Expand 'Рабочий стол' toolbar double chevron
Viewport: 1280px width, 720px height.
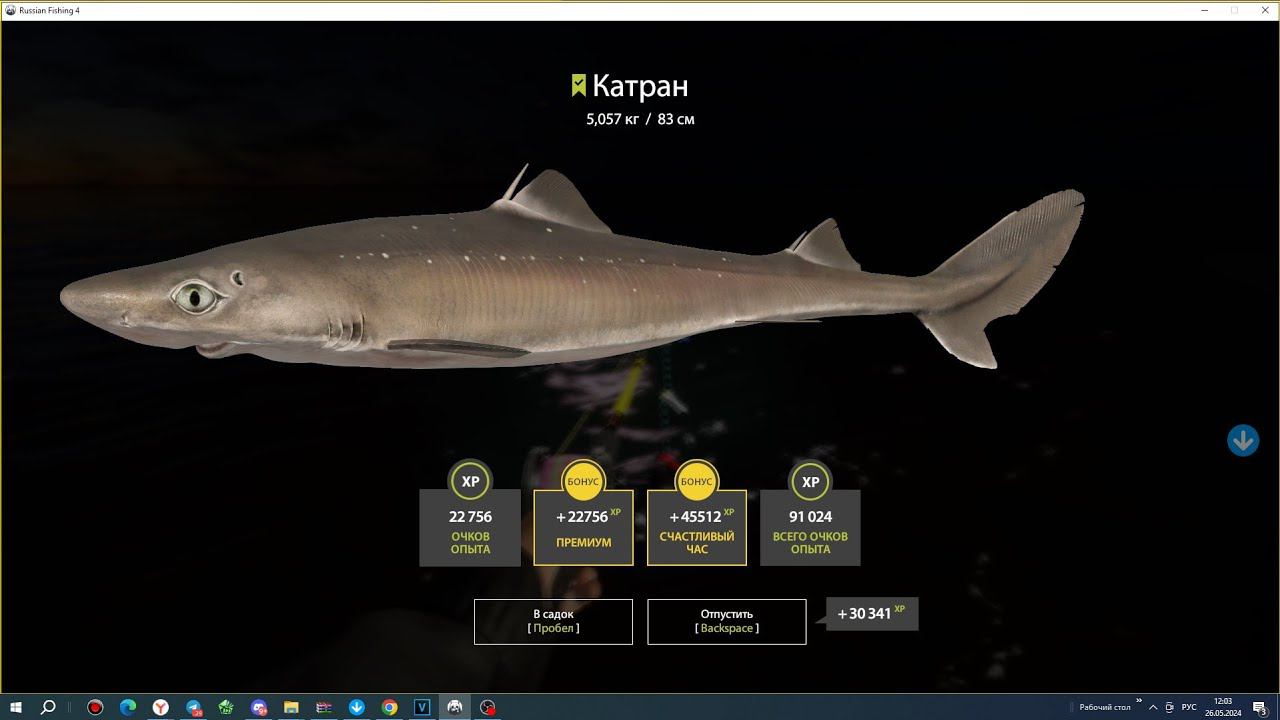pyautogui.click(x=1139, y=702)
